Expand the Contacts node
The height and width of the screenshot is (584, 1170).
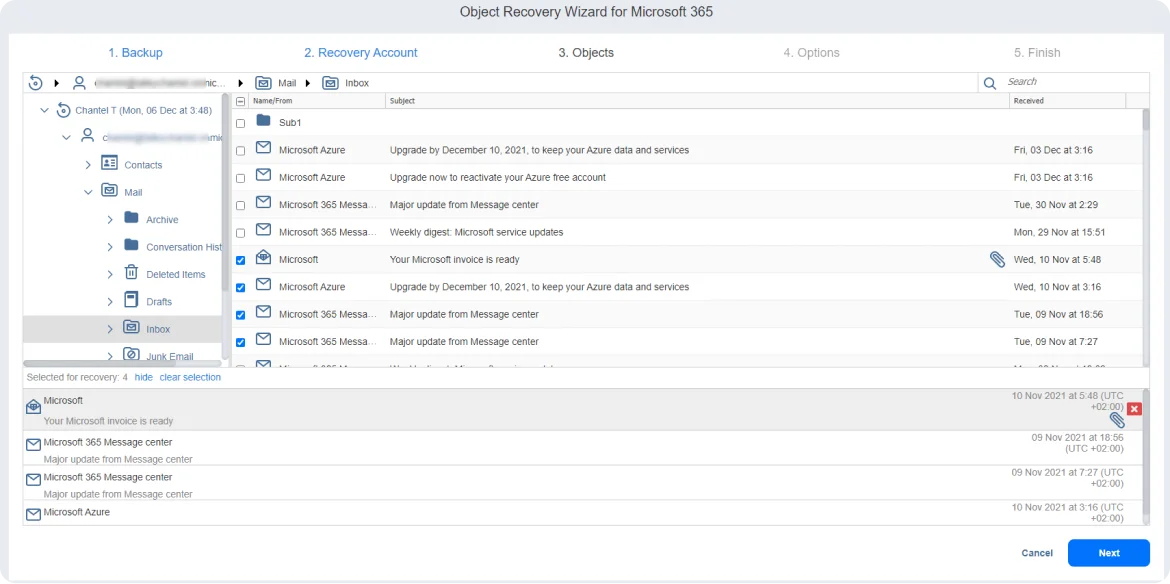pos(88,164)
